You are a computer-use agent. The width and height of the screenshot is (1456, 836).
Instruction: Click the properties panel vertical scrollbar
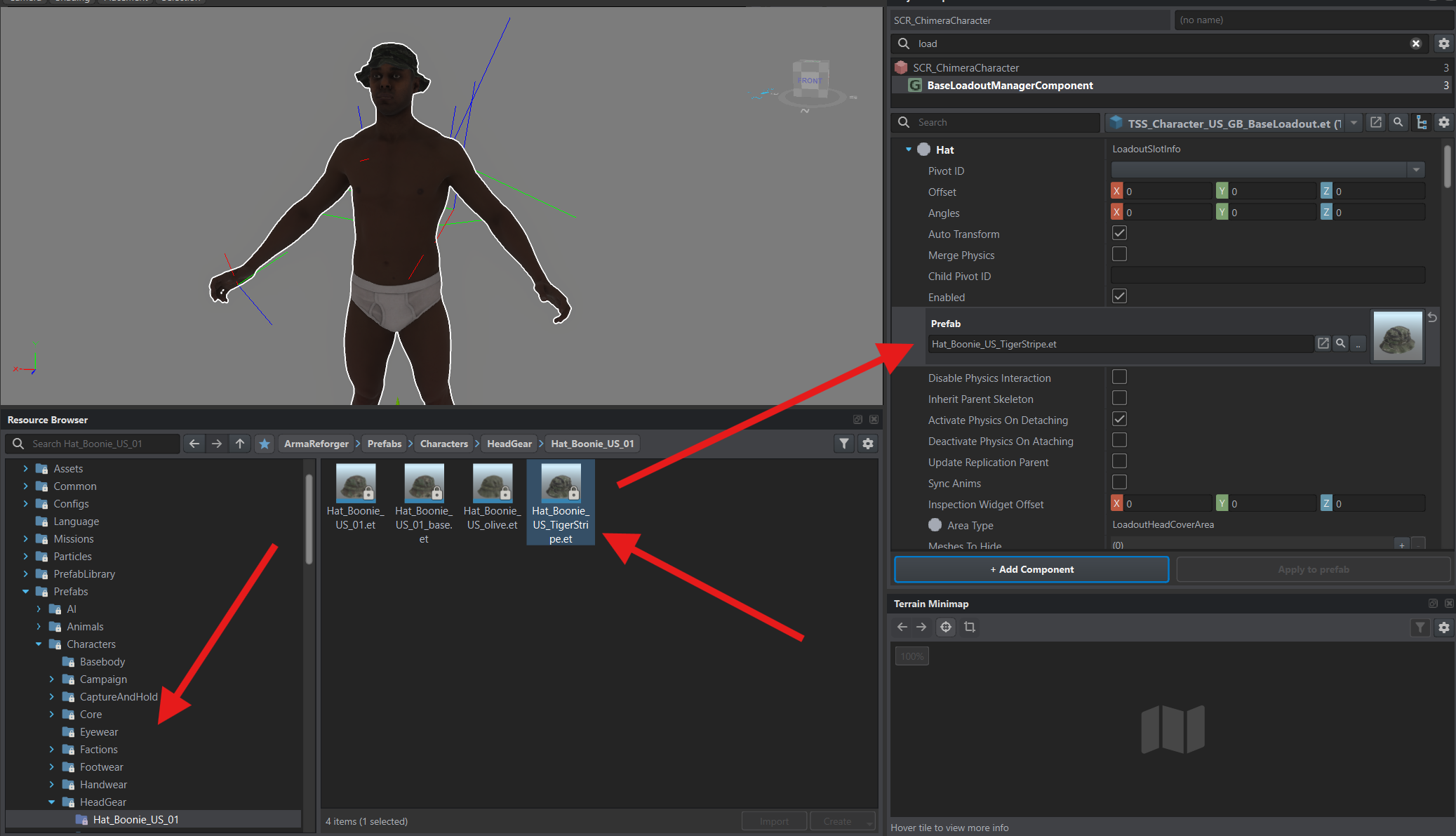[1447, 166]
